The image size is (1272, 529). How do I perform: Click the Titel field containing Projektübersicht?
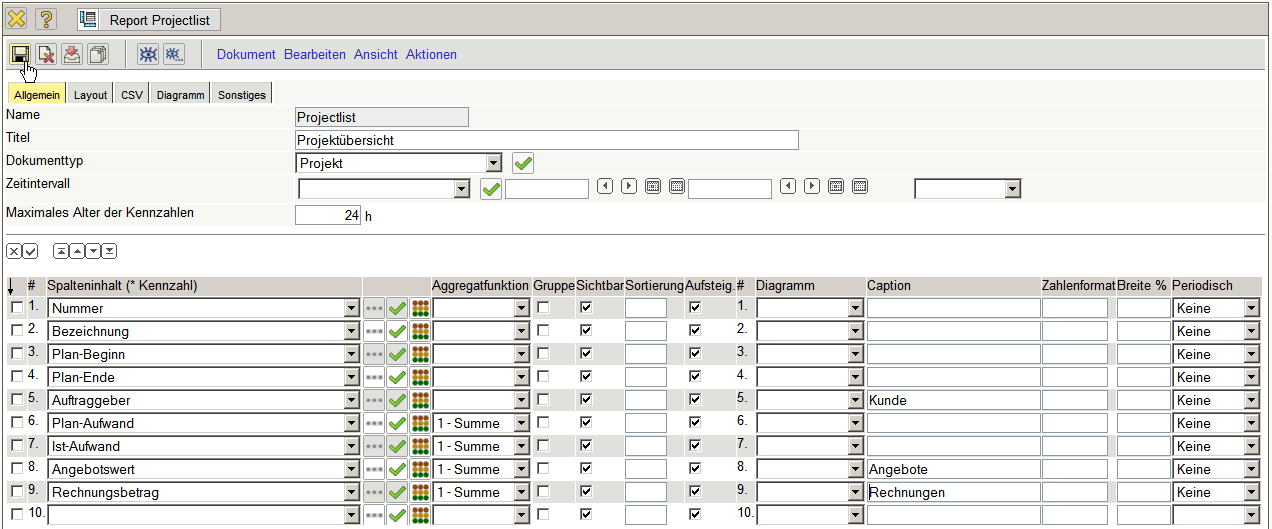coord(546,140)
